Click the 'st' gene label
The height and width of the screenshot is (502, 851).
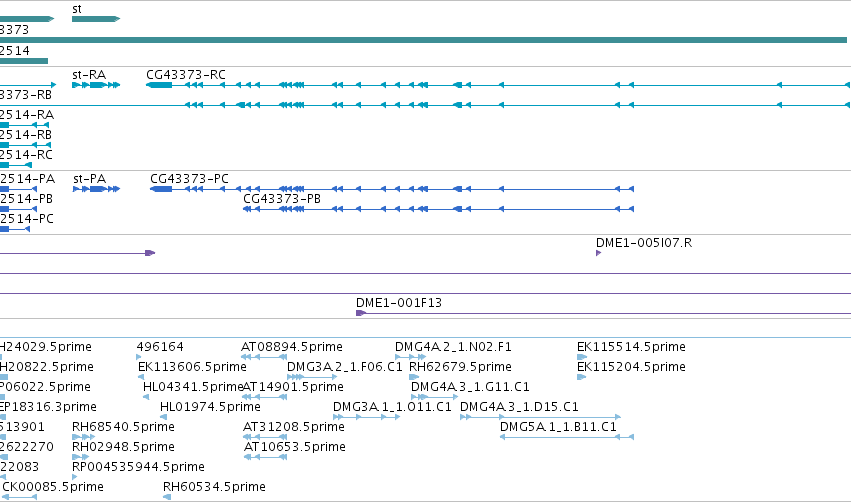coord(77,9)
